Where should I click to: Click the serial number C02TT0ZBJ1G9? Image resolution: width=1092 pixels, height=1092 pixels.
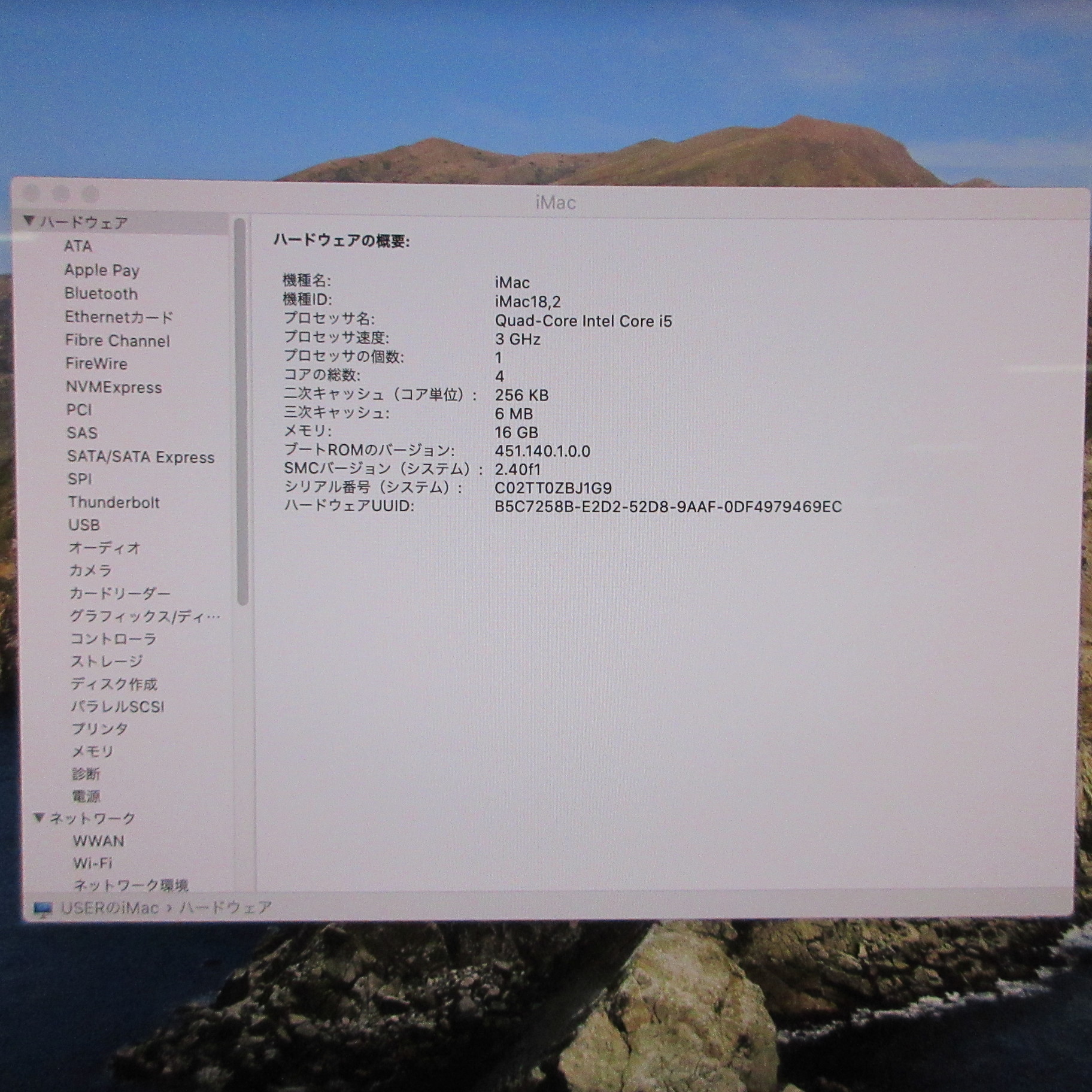point(553,488)
